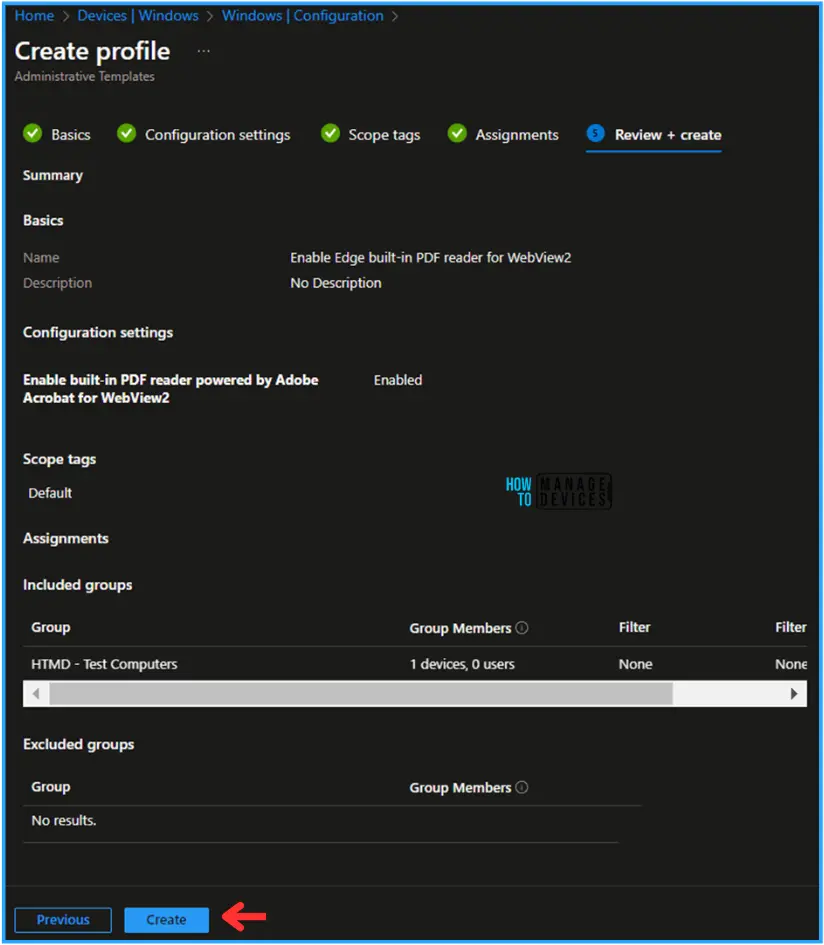
Task: Click the 'Default' scope tag
Action: pos(50,493)
